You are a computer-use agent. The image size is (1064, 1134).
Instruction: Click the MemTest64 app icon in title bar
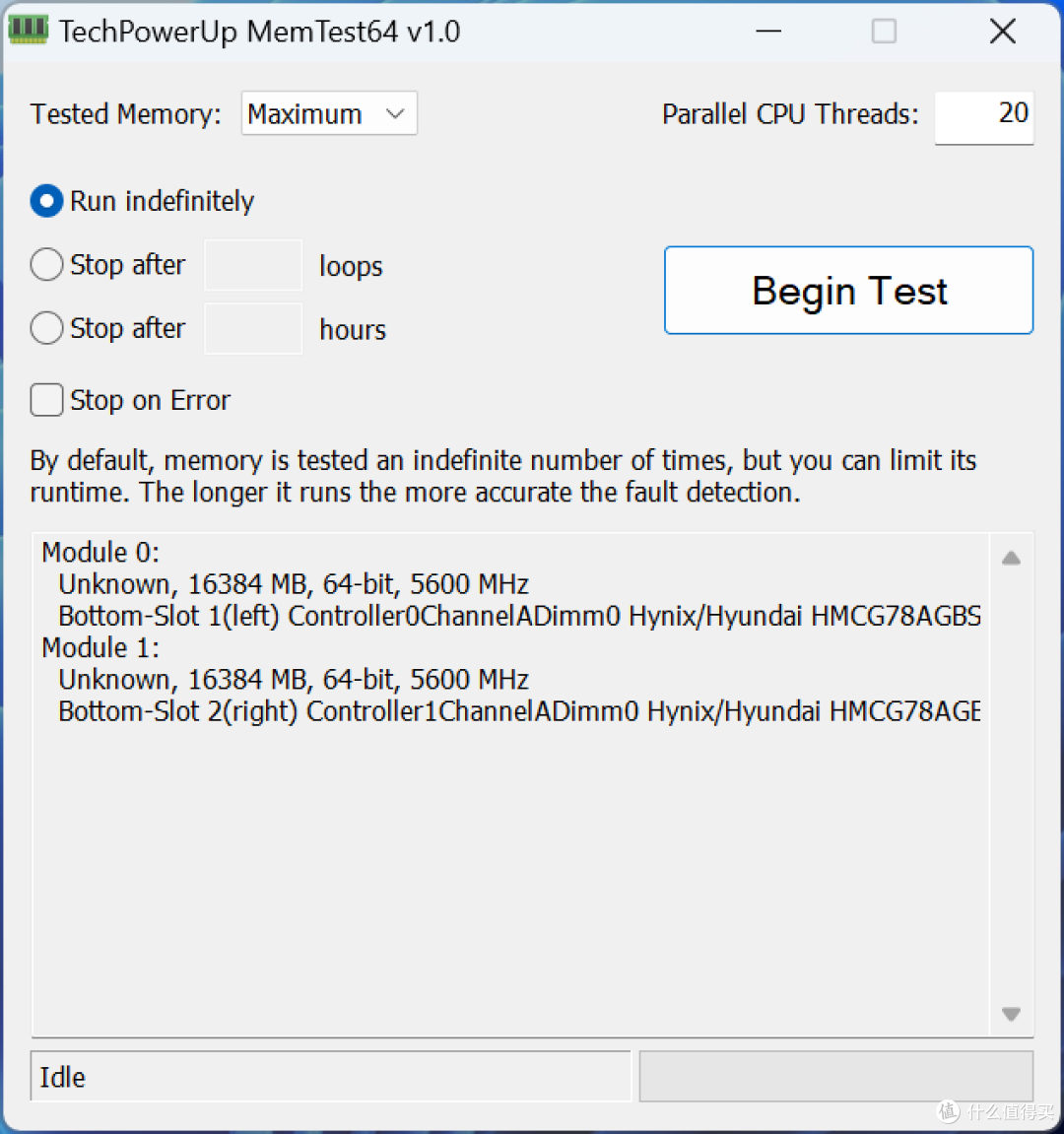(28, 30)
